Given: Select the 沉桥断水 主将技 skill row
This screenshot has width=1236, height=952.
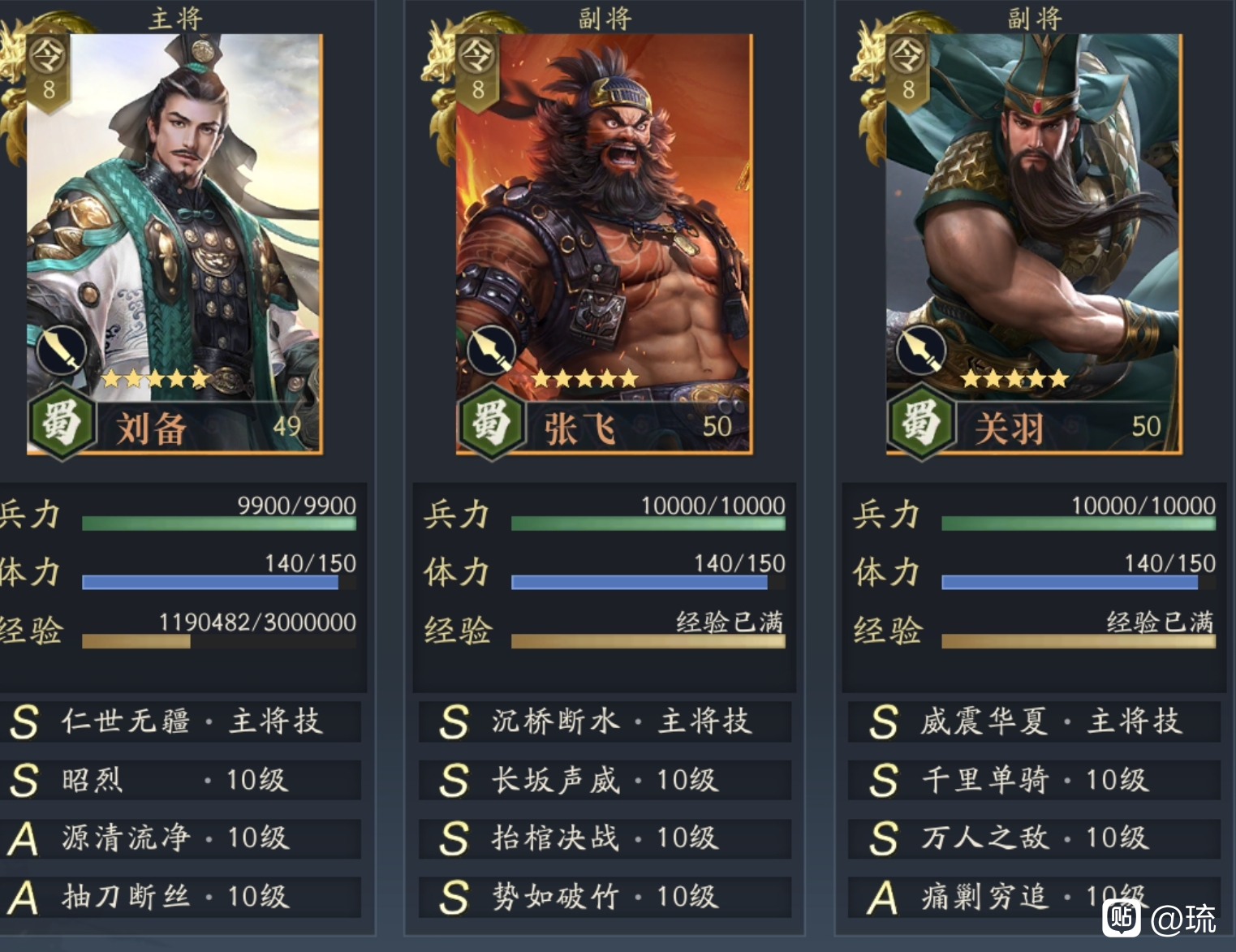Looking at the screenshot, I should [x=605, y=722].
